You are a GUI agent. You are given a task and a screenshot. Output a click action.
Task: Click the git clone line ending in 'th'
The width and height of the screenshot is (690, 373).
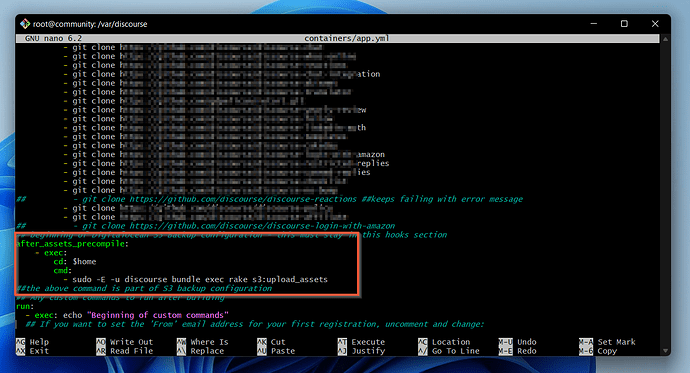(215, 128)
